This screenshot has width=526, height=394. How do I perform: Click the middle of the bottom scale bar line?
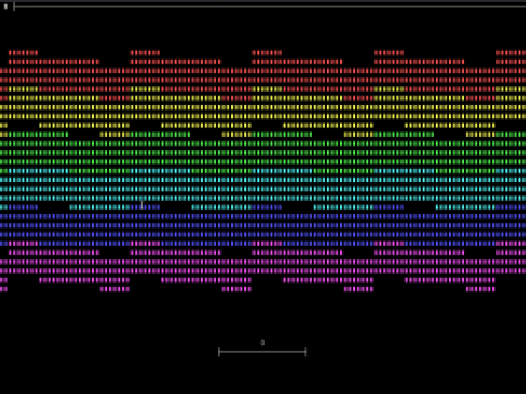click(262, 352)
